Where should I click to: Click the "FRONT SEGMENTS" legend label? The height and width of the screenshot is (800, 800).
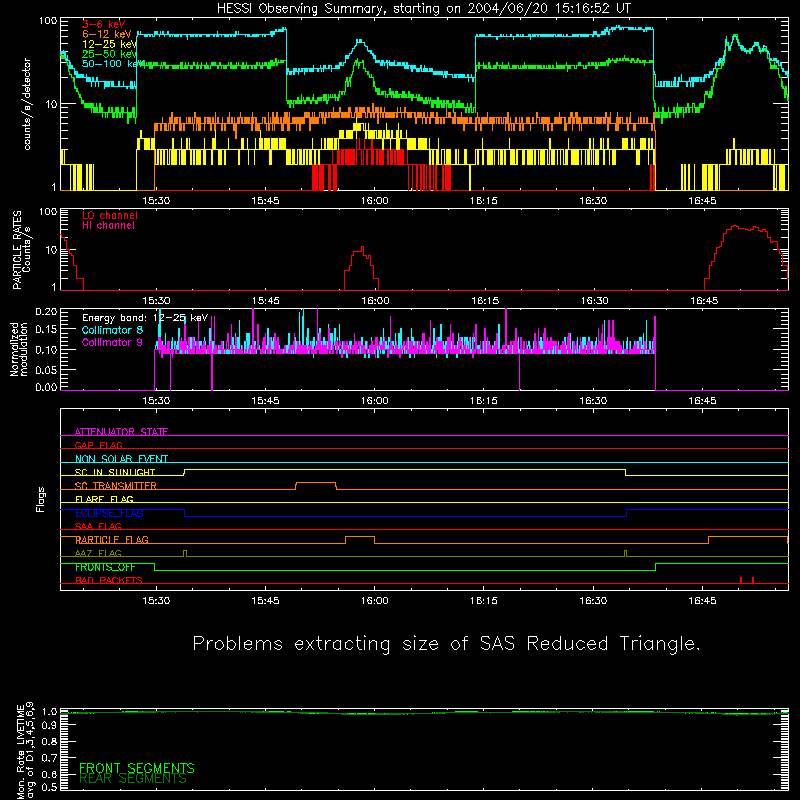137,768
